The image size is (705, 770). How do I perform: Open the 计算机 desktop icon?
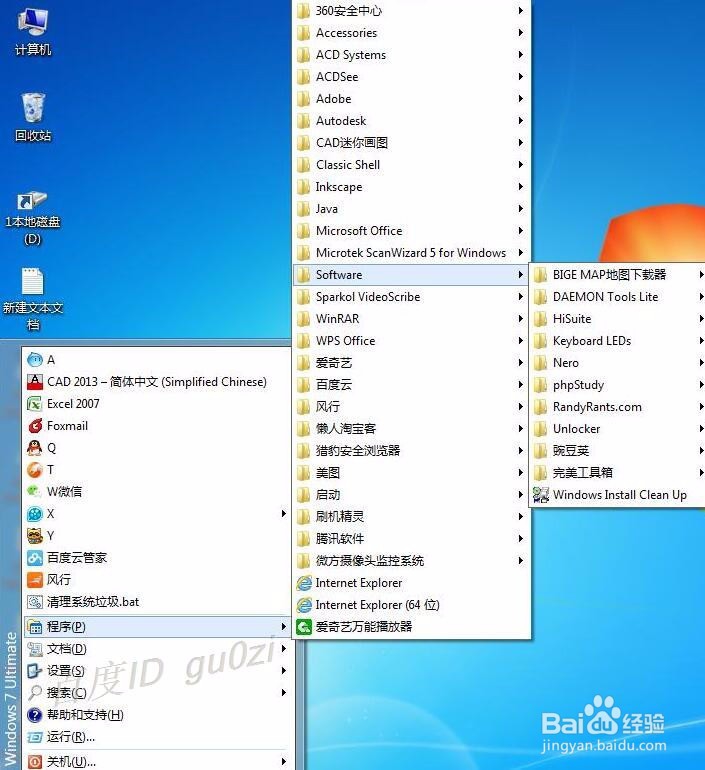[x=33, y=31]
